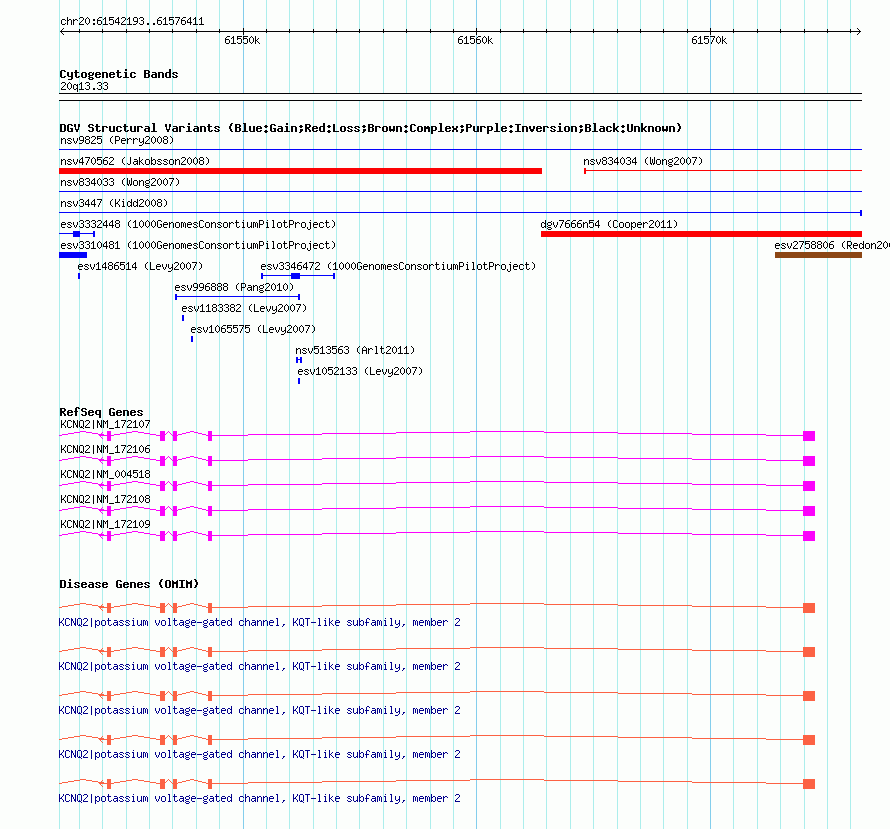Open the nsv9825 (Perry2008) variant label
The height and width of the screenshot is (829, 890).
point(117,140)
